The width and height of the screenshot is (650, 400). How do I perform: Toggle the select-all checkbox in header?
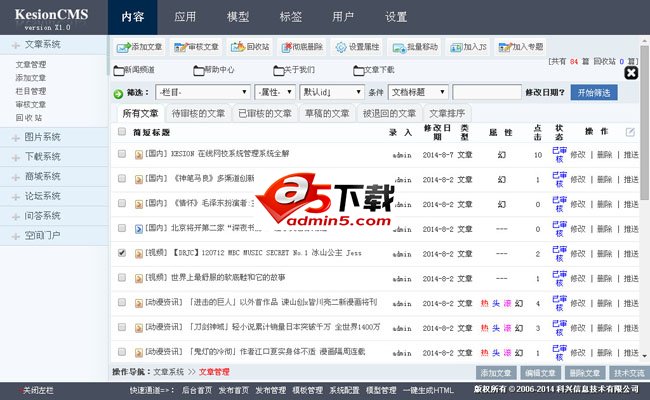tap(121, 132)
